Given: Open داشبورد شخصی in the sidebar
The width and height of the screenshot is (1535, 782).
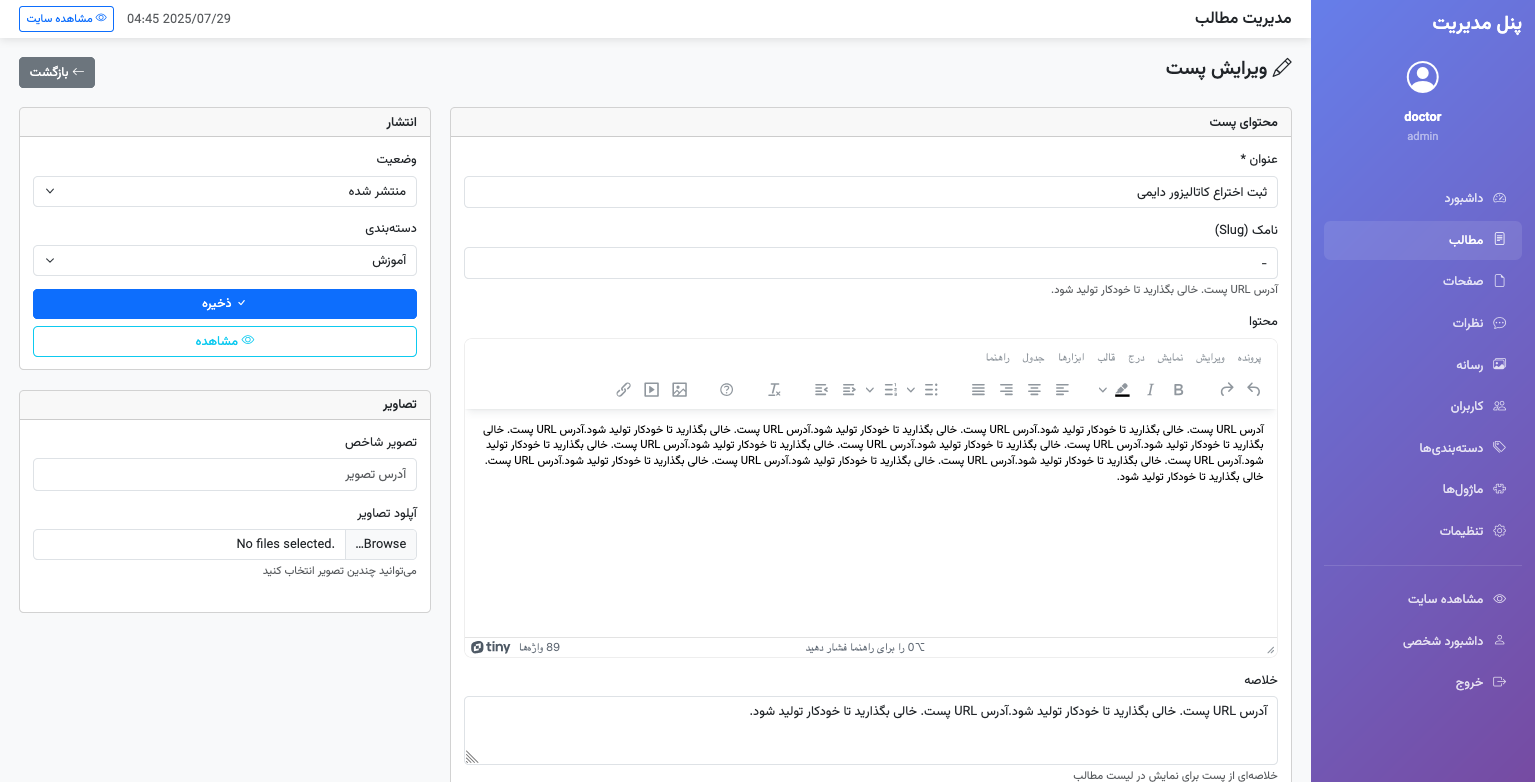Looking at the screenshot, I should click(x=1422, y=641).
